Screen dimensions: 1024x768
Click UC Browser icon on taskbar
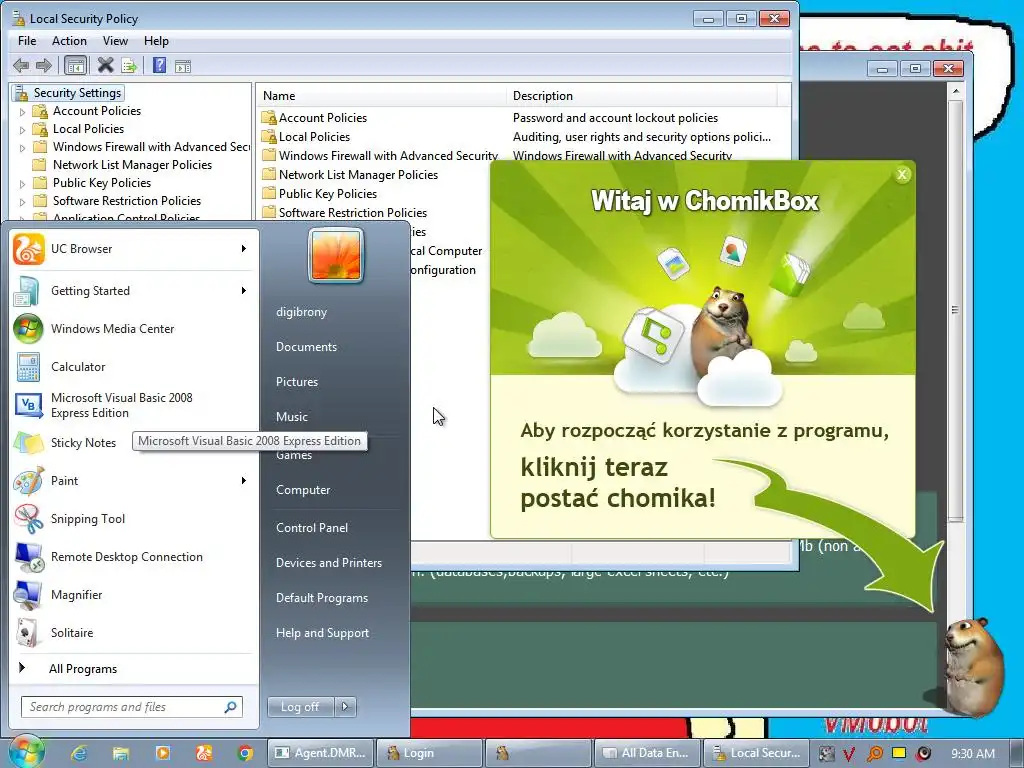coord(204,753)
